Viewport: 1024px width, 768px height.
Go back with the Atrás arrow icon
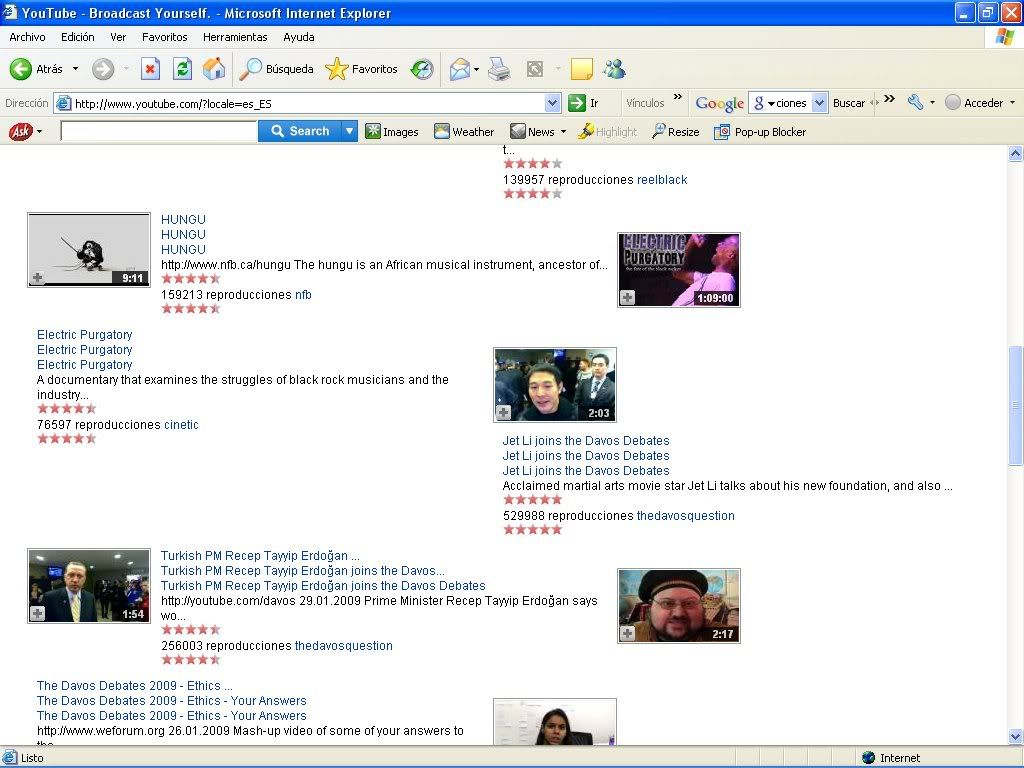[20, 69]
